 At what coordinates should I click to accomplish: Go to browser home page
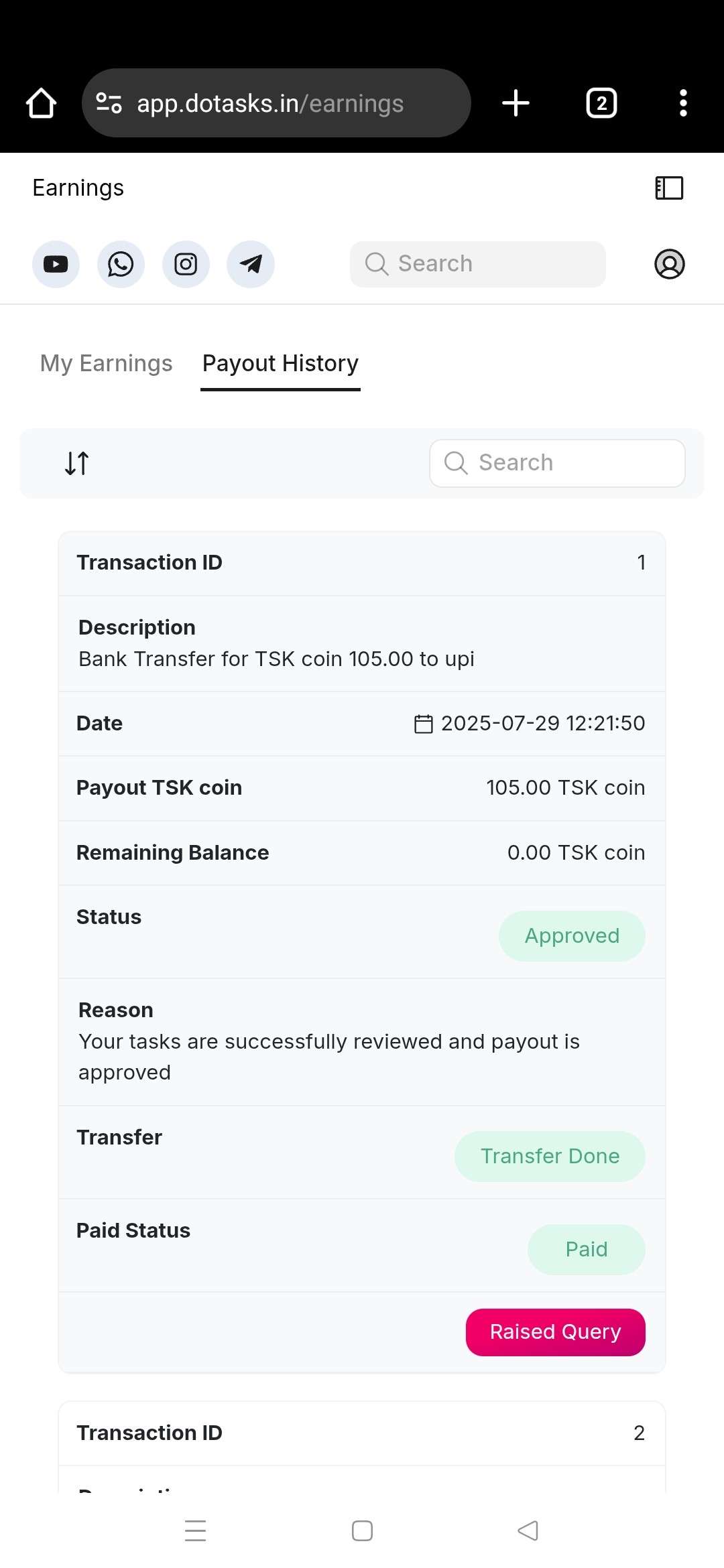coord(41,103)
